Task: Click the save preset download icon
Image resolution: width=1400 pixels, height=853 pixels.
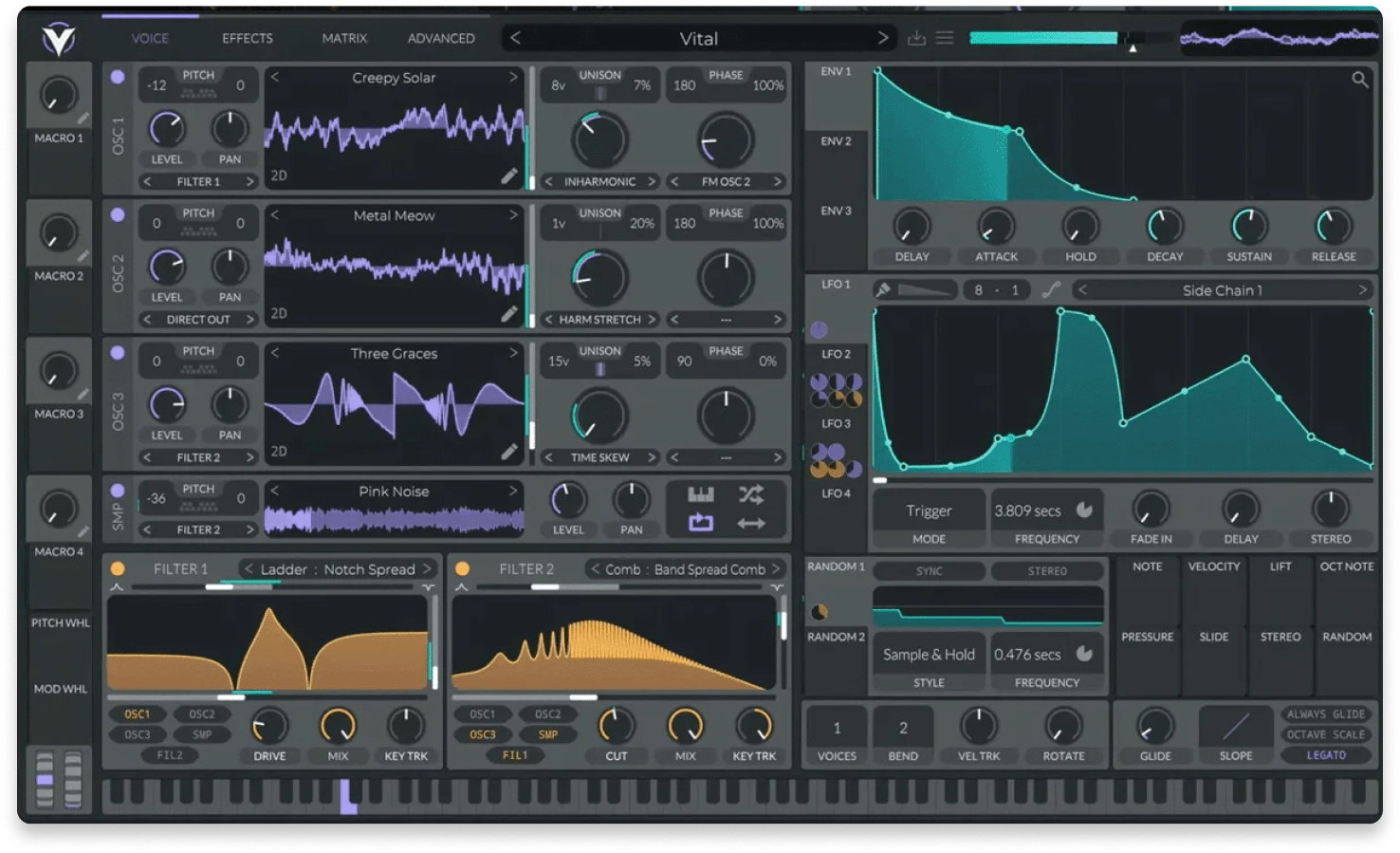Action: click(915, 38)
